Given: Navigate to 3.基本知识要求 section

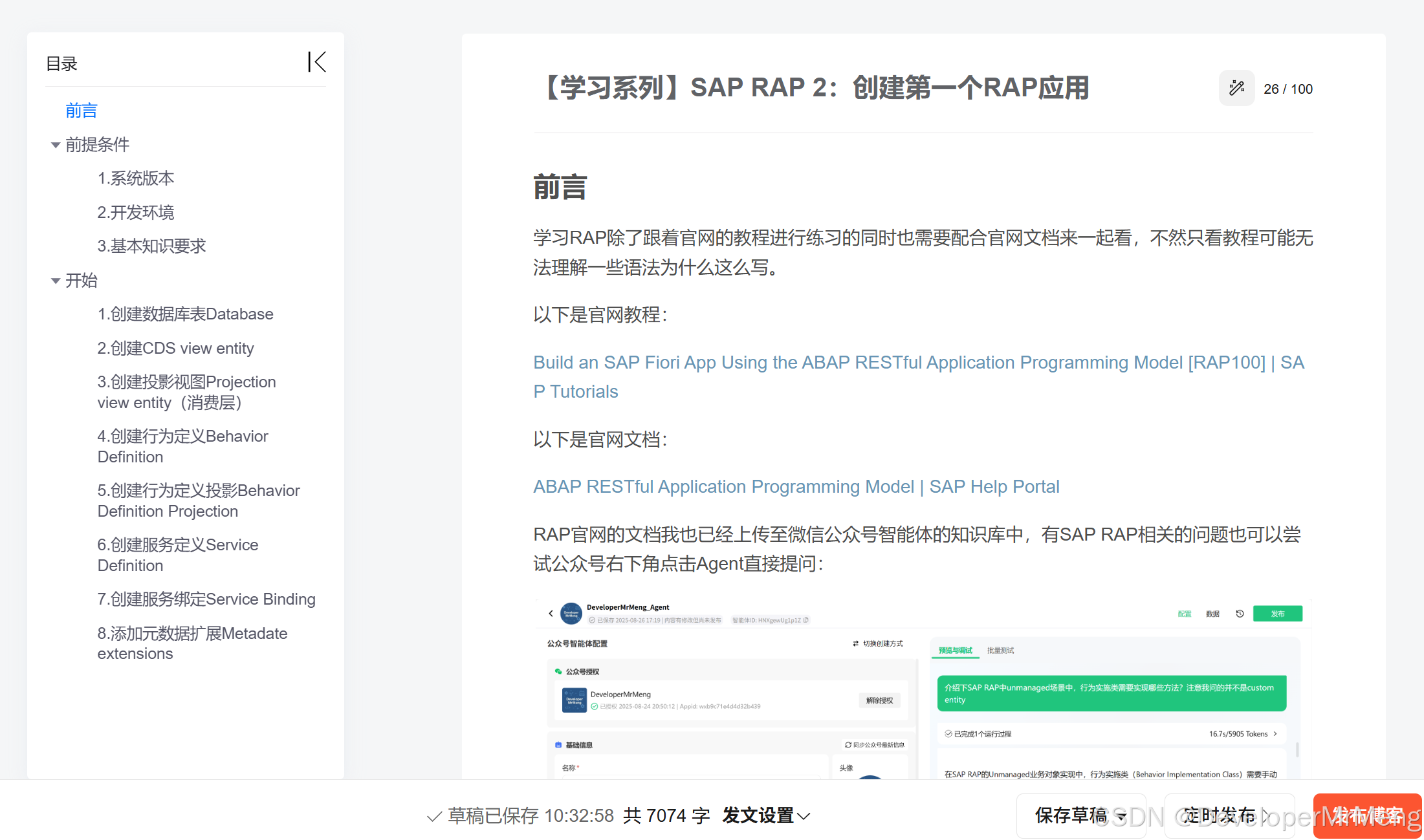Looking at the screenshot, I should (151, 246).
